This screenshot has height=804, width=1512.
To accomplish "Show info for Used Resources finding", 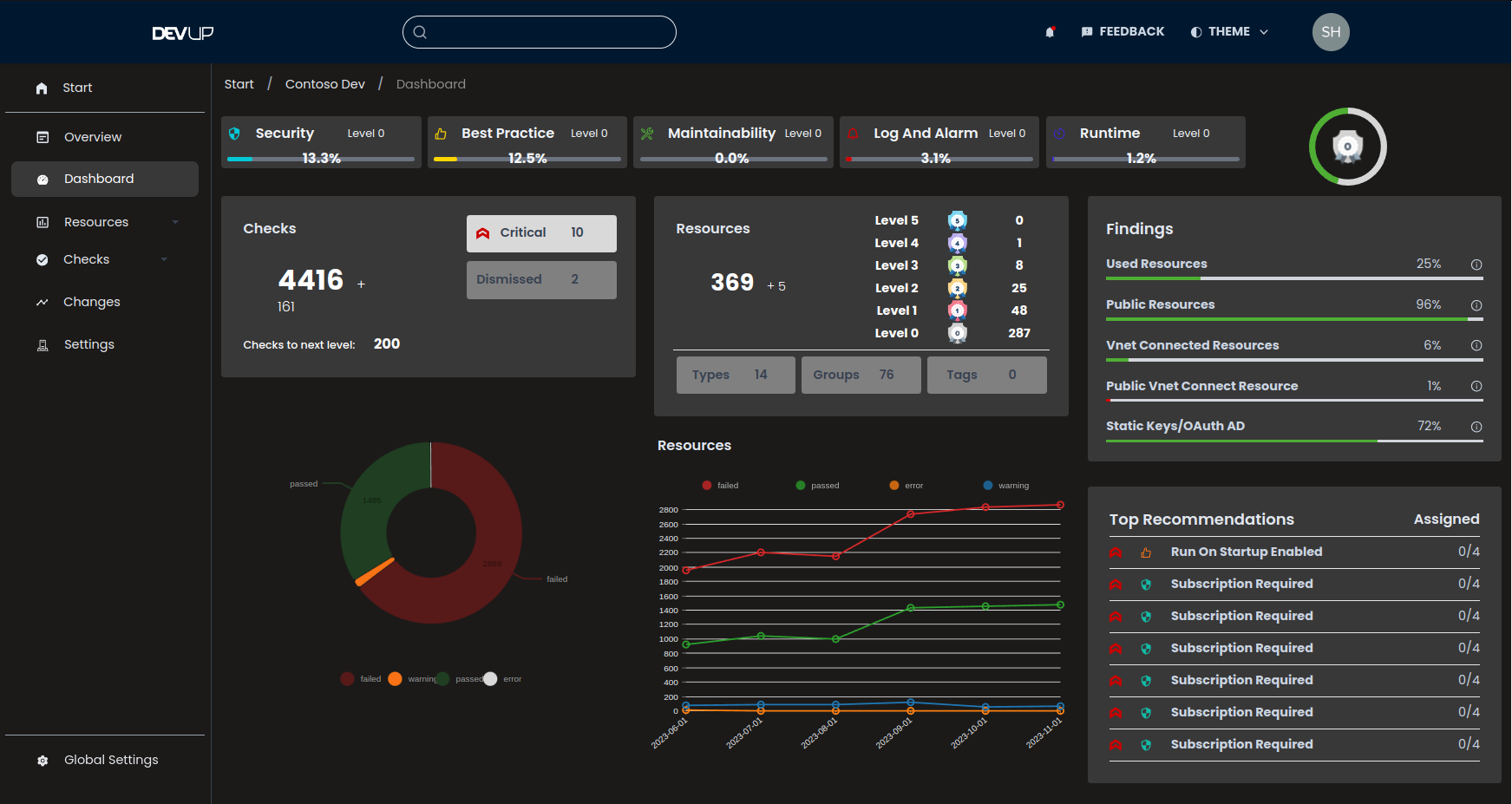I will [1476, 265].
